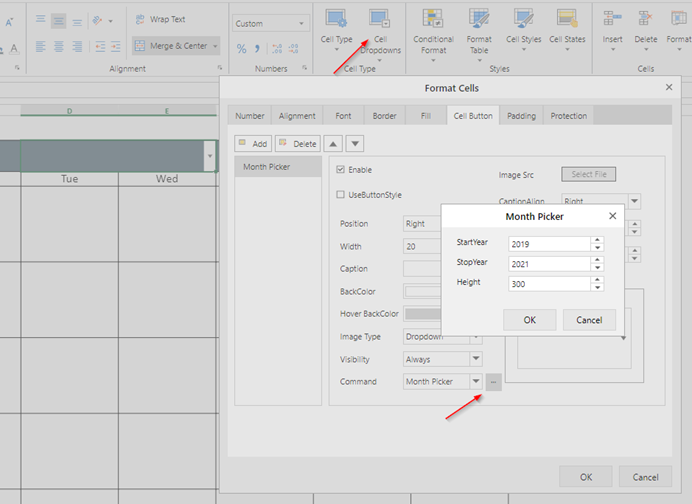Open the Cell States menu
692x504 pixels.
click(567, 29)
